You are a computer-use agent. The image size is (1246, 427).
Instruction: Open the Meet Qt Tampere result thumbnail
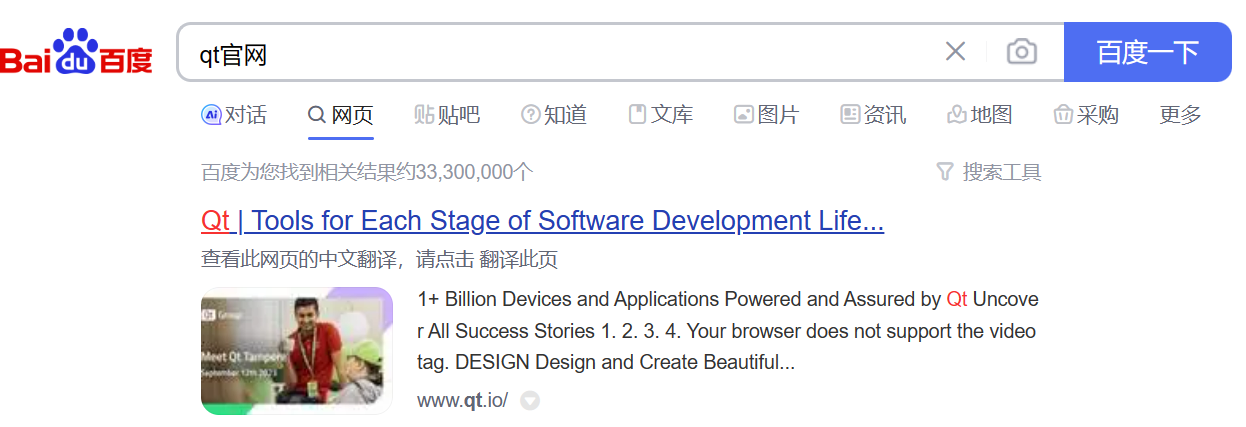point(297,350)
